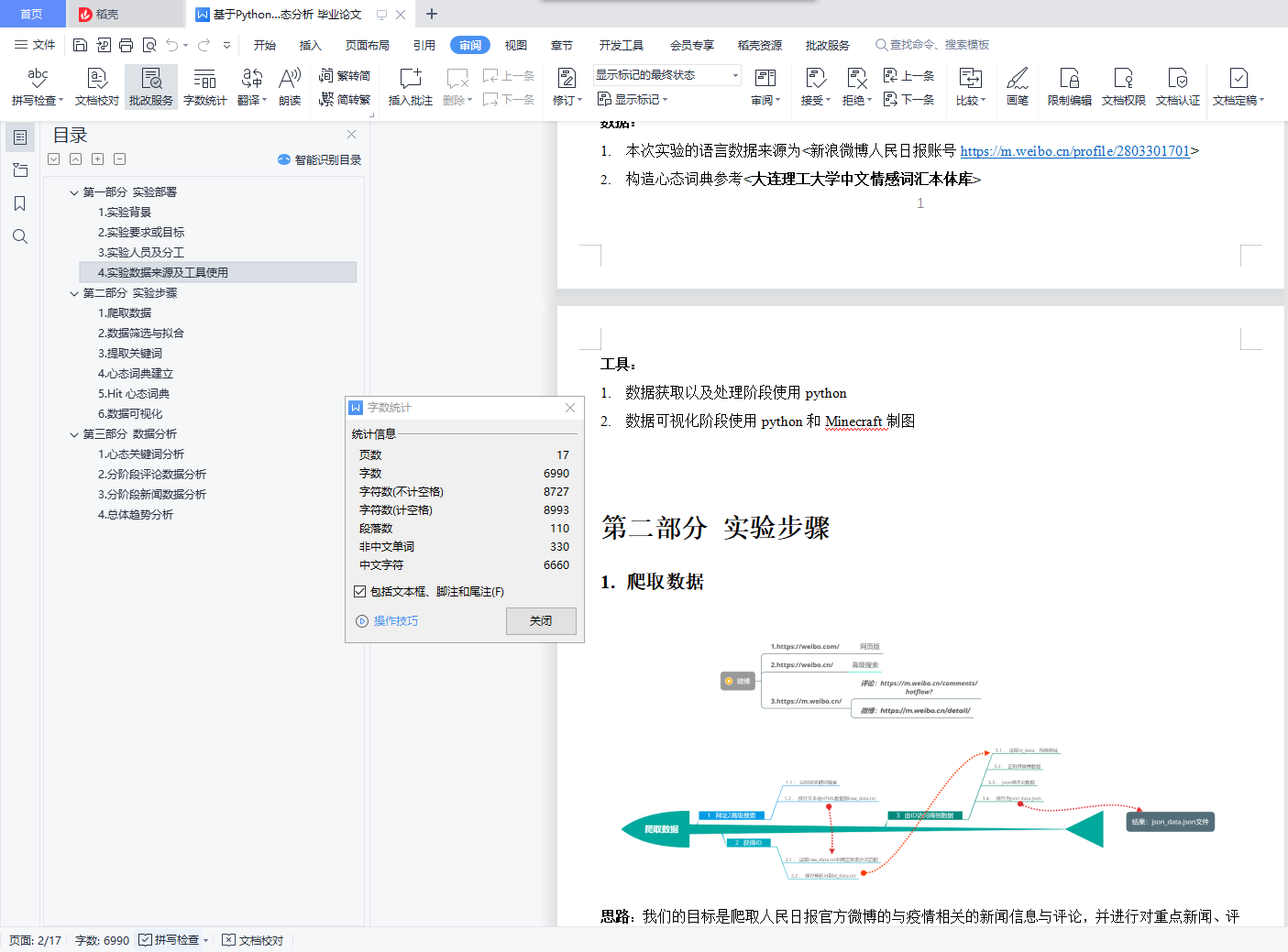Switch to the 插入 ribbon tab

(x=311, y=45)
